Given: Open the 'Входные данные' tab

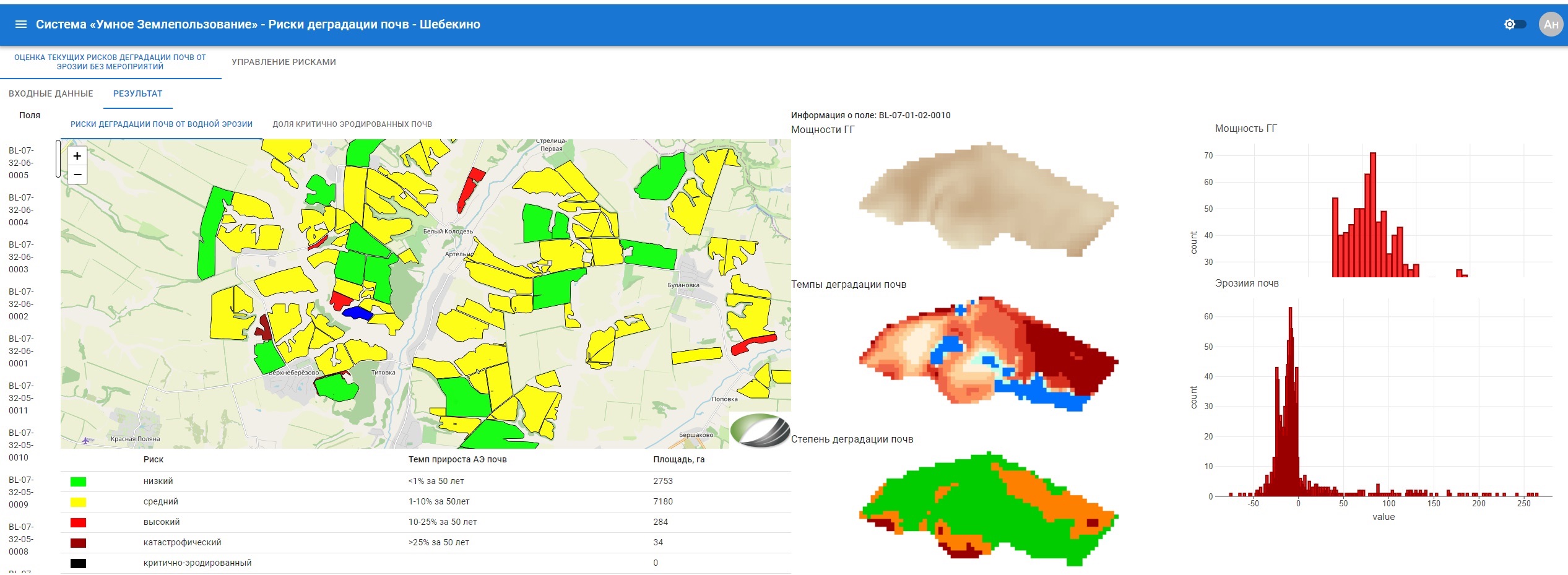Looking at the screenshot, I should [51, 93].
